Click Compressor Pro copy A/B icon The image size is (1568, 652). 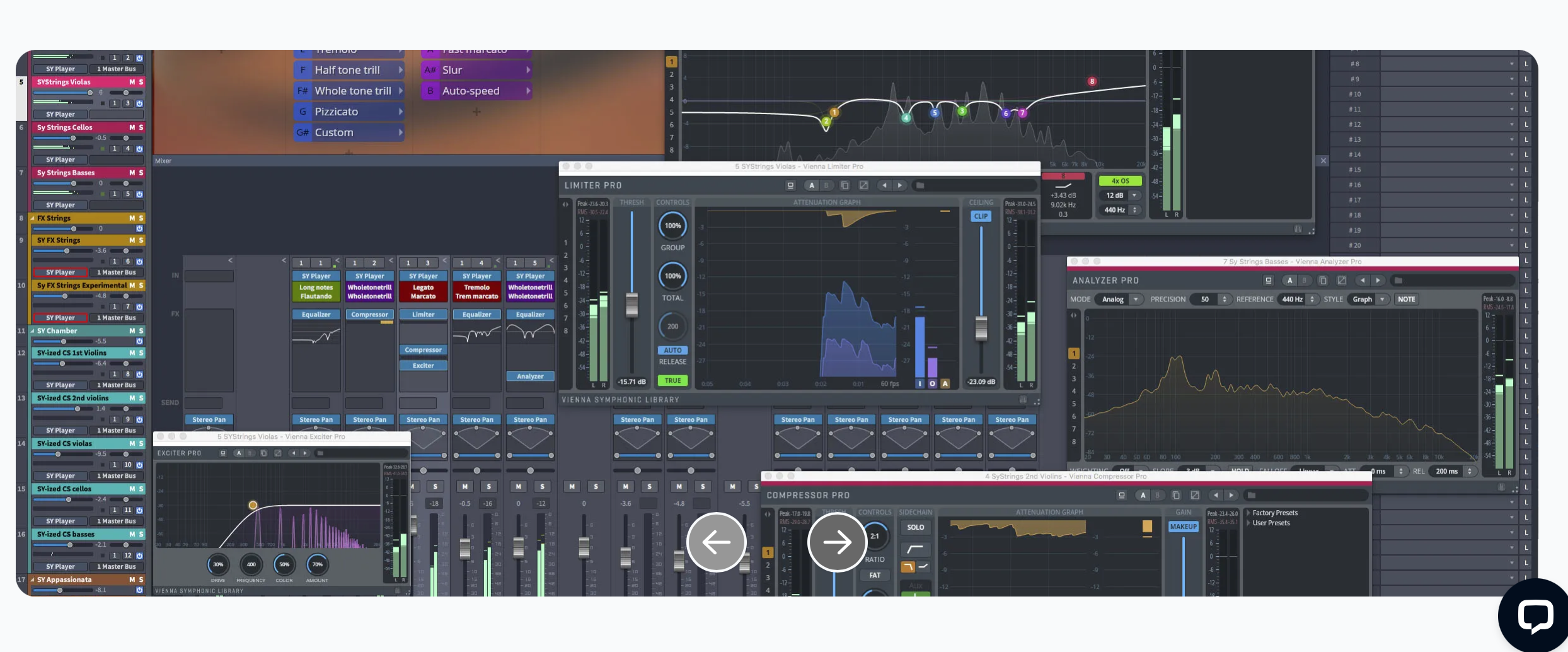tap(1176, 496)
